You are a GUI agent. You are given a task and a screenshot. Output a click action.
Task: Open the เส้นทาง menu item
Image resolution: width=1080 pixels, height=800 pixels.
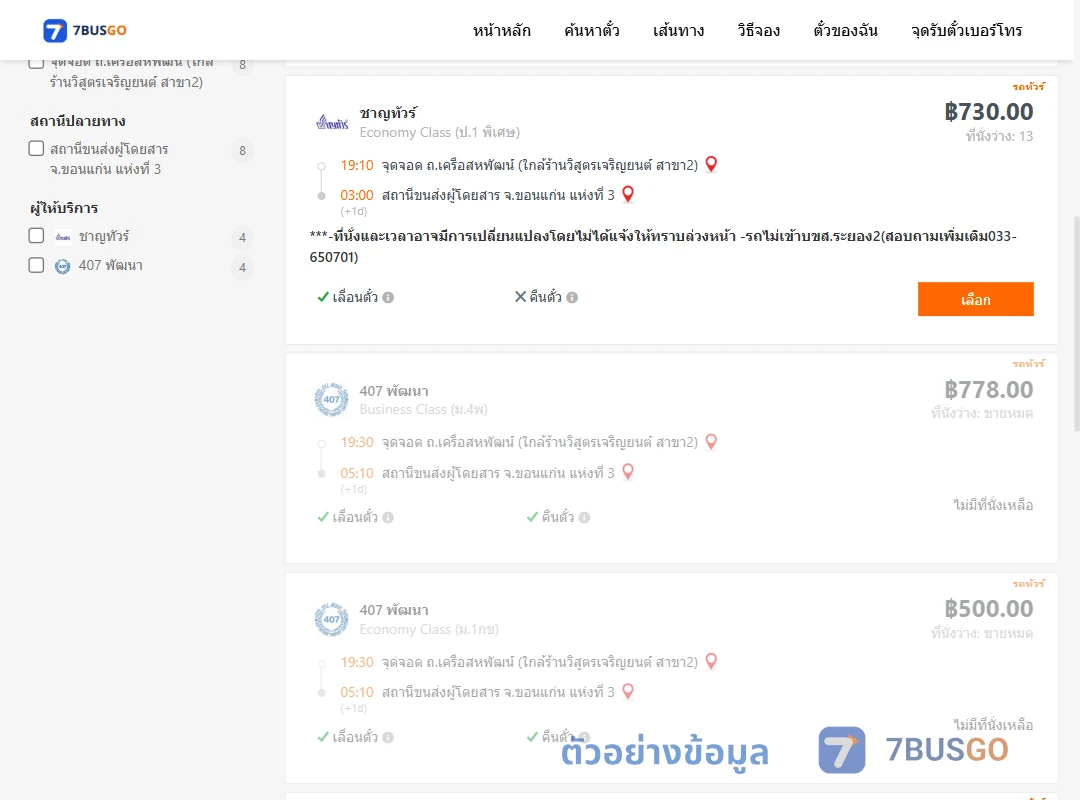pos(678,30)
